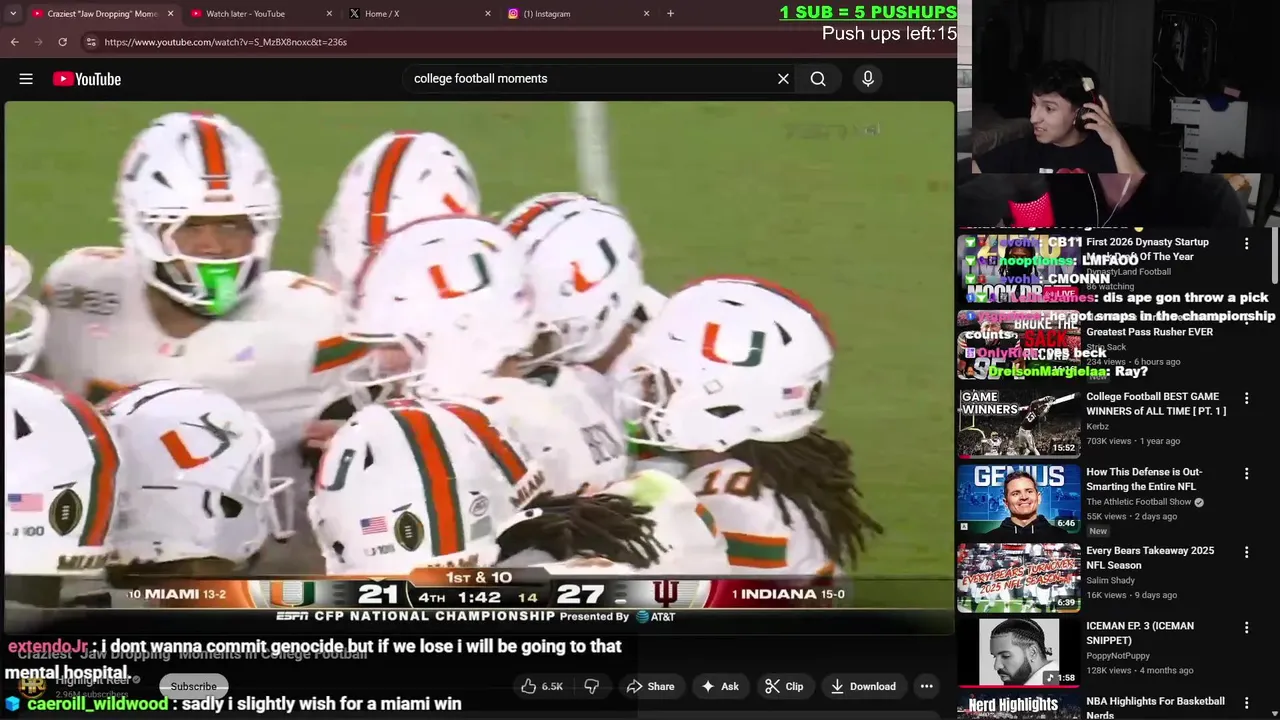Open options for Greatest Pass Rusher EVER
Image resolution: width=1280 pixels, height=720 pixels.
click(x=1246, y=320)
